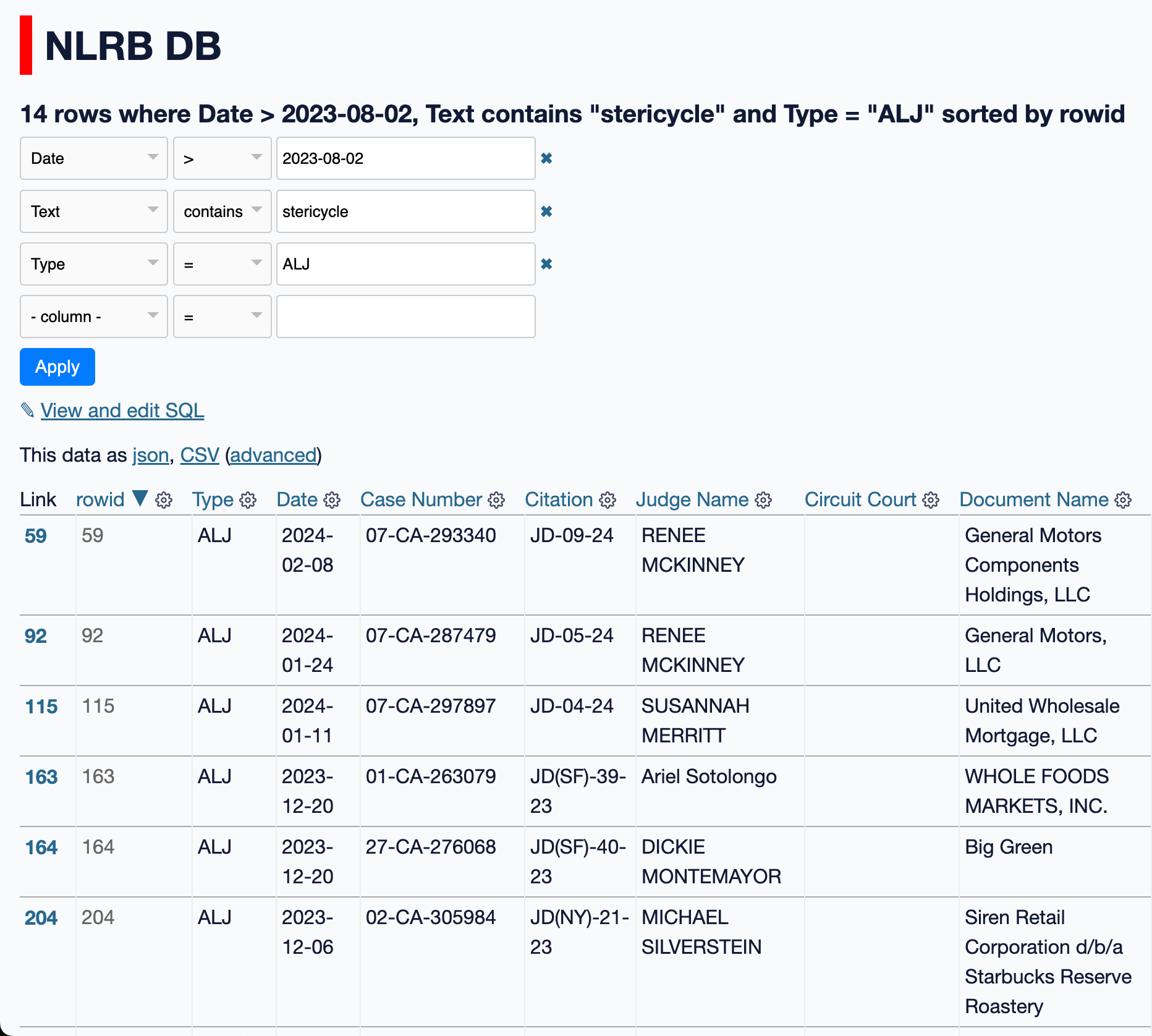Screen dimensions: 1152x1036
Task: Open the contains operator dropdown
Action: click(x=222, y=211)
